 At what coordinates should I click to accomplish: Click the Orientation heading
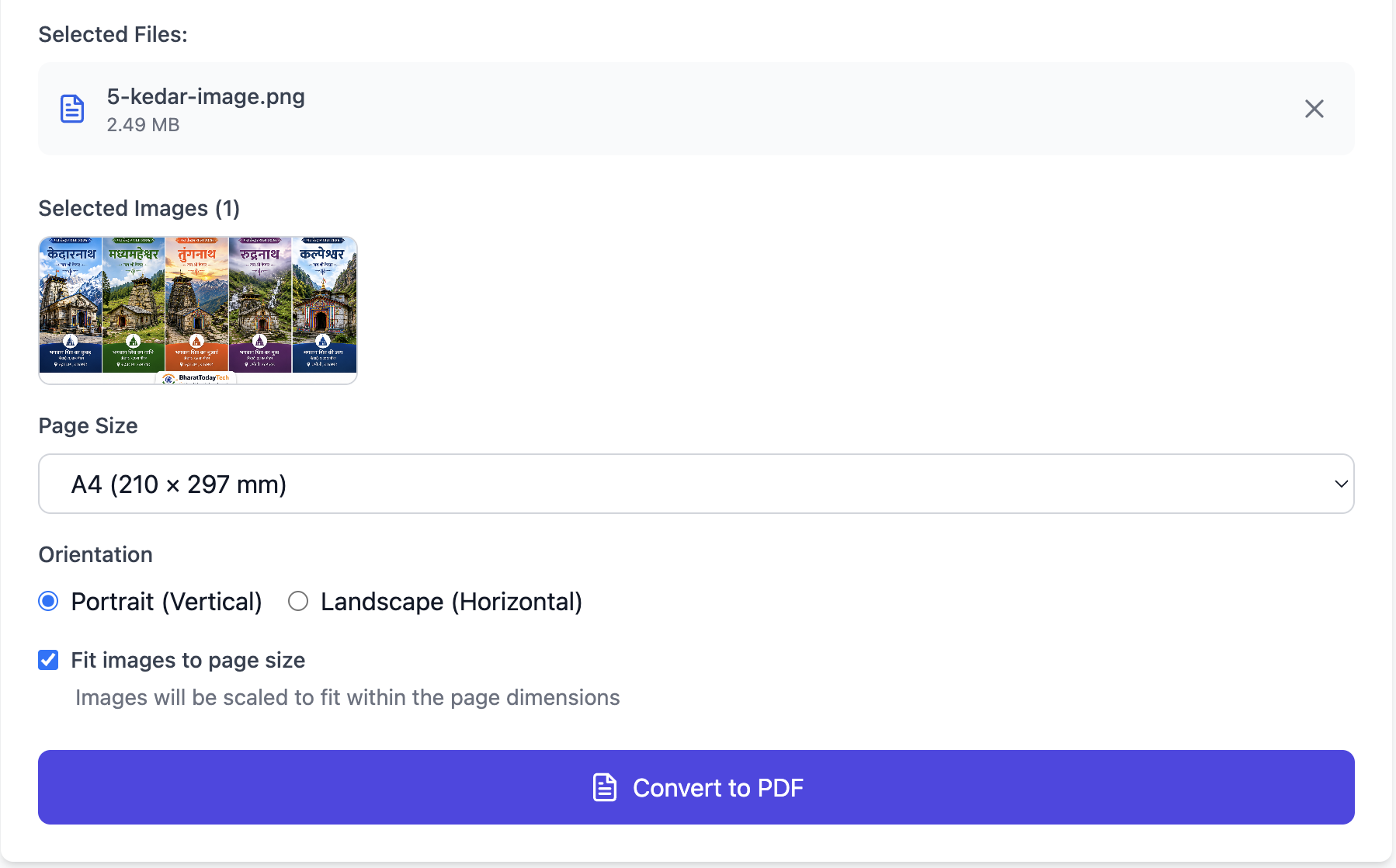click(x=95, y=554)
